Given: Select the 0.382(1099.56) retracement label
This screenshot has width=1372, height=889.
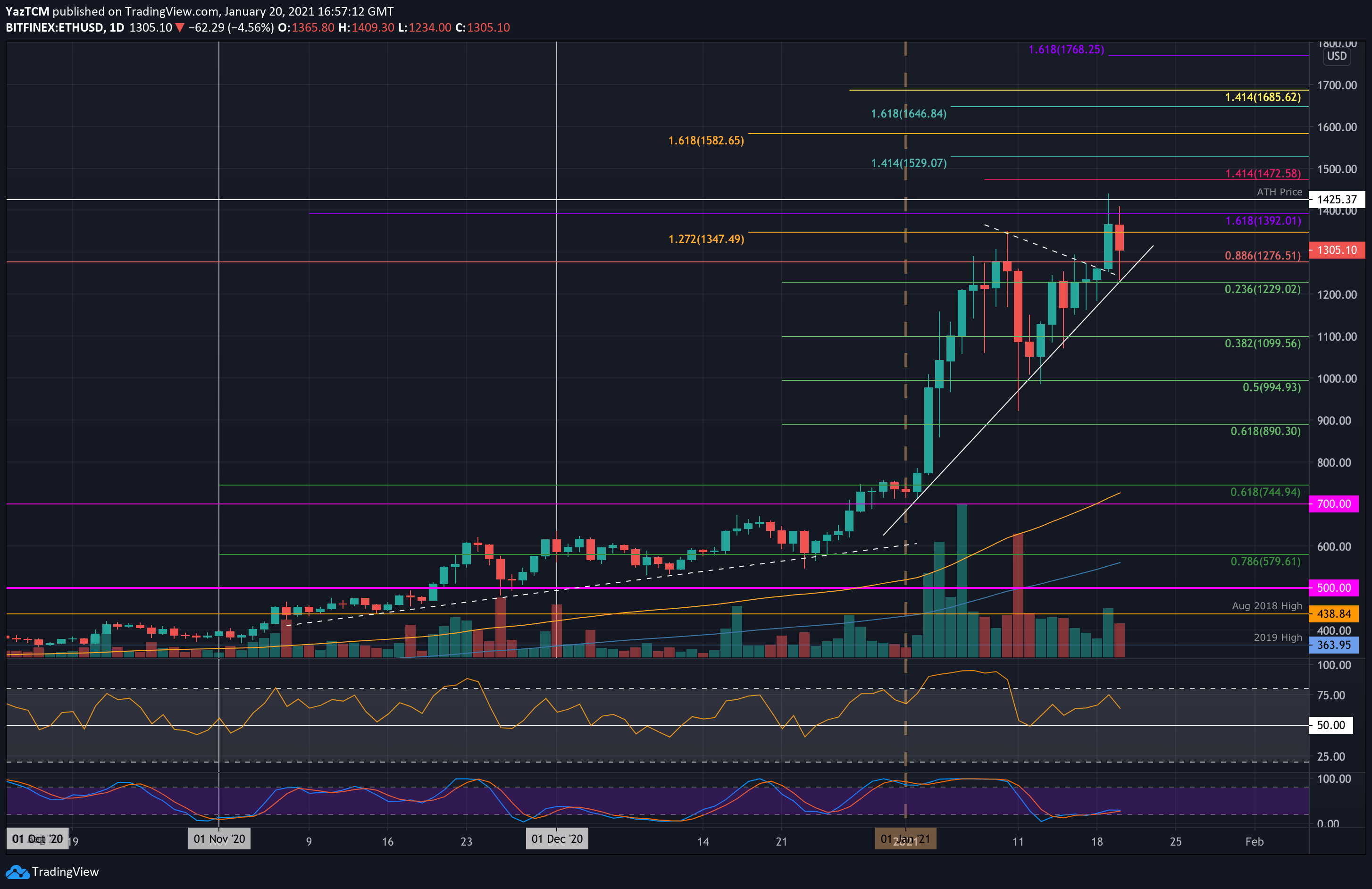Looking at the screenshot, I should (x=1263, y=344).
